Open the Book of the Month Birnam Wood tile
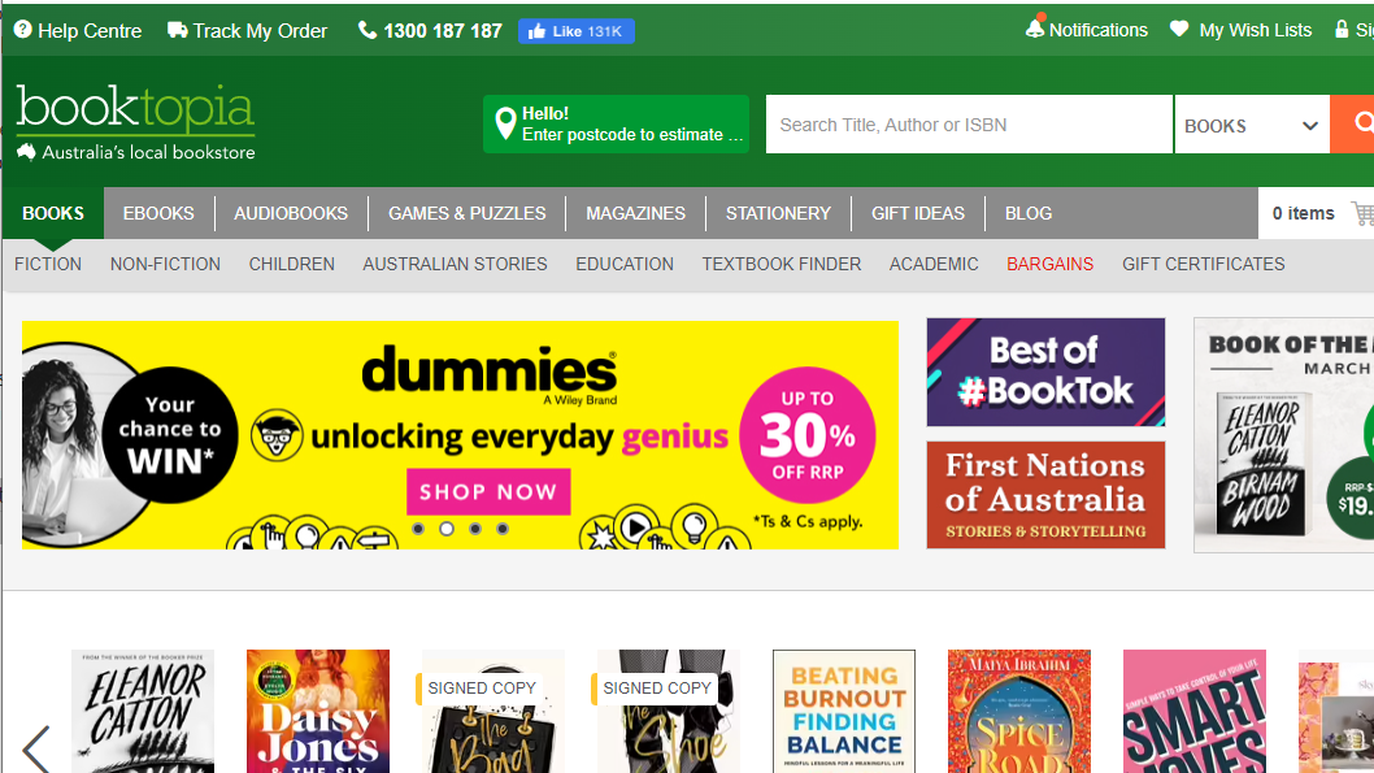This screenshot has height=773, width=1374. coord(1284,435)
